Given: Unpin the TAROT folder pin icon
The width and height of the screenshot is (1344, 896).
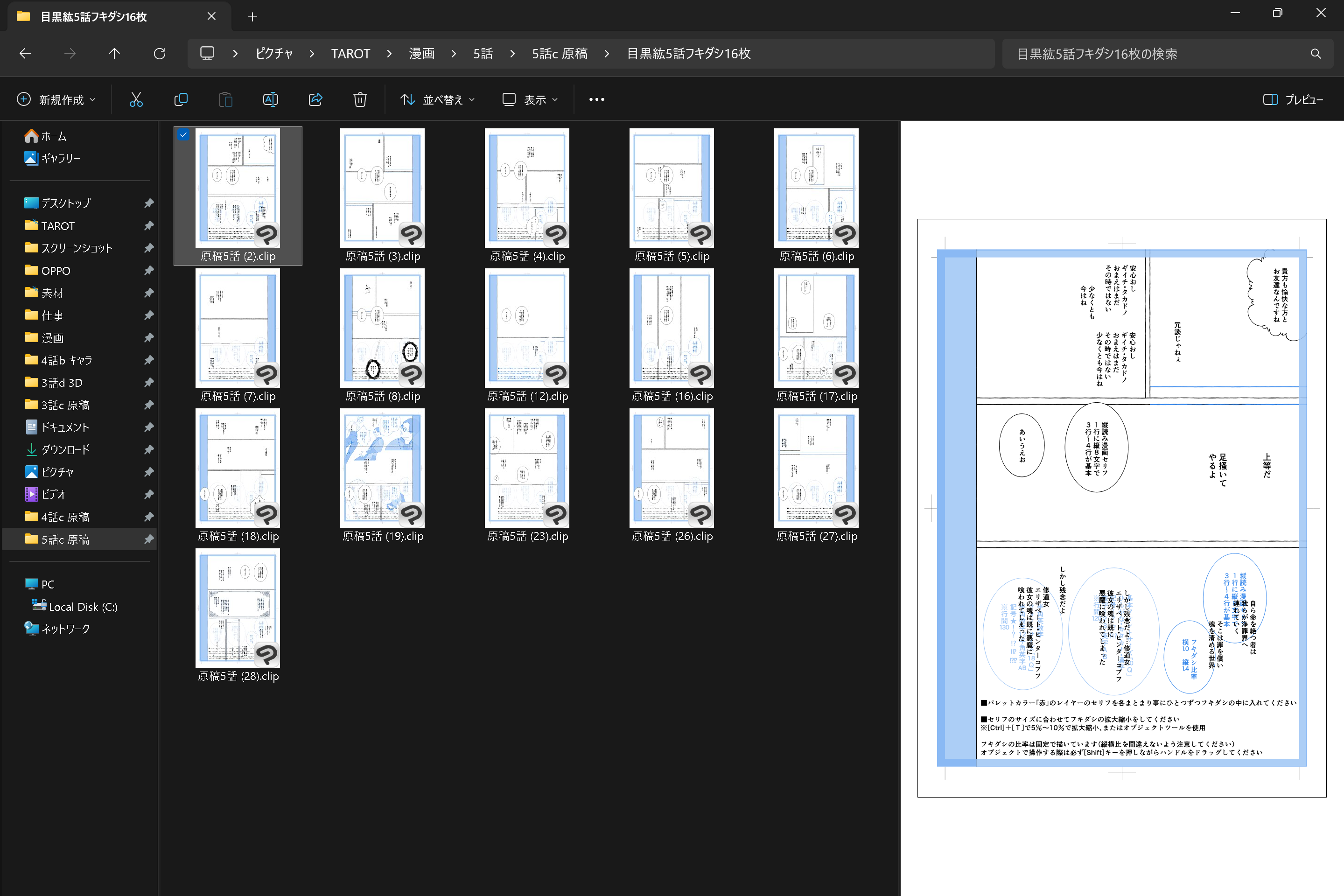Looking at the screenshot, I should point(148,226).
